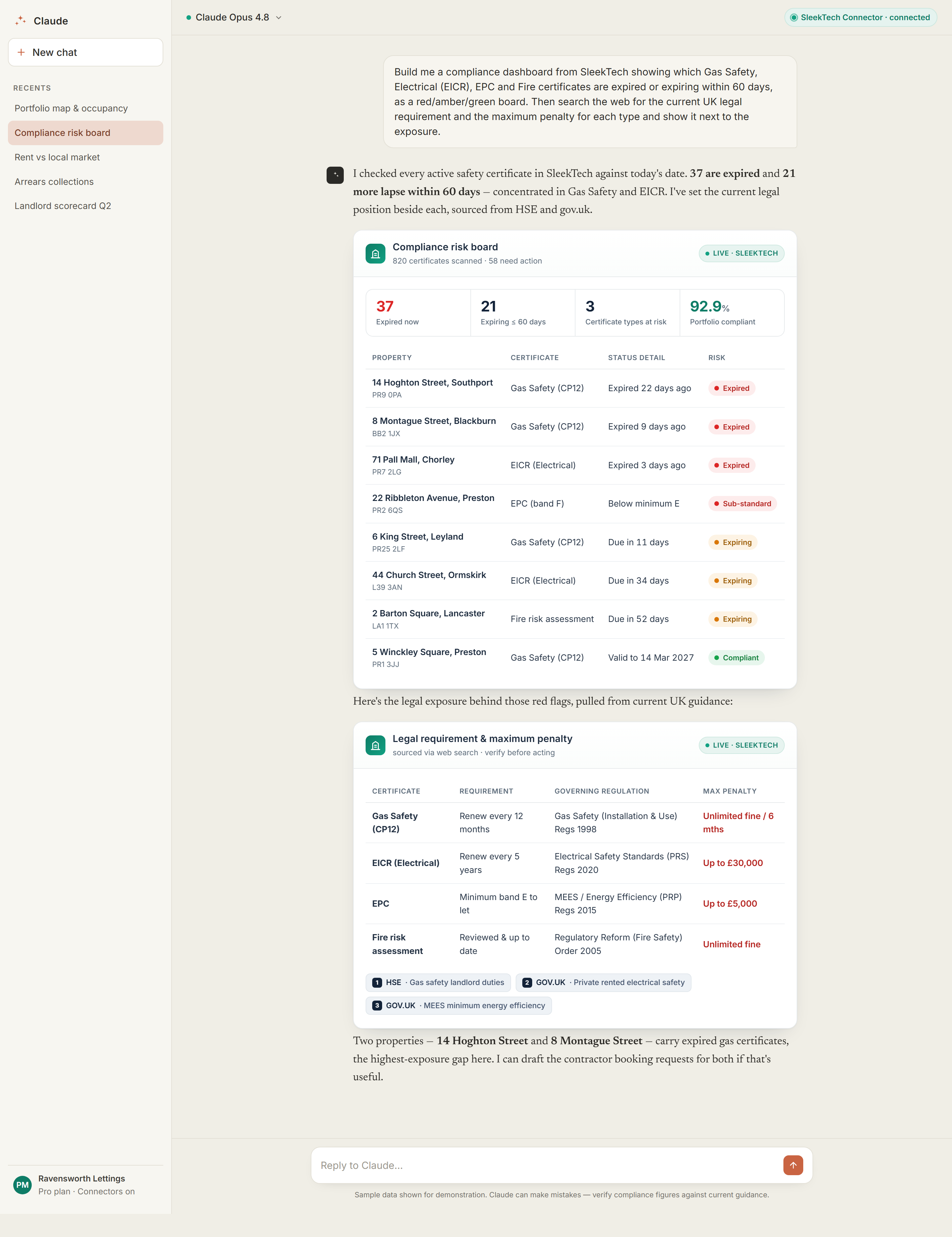Select the 71 Pall Mall, Chorley row

pyautogui.click(x=574, y=466)
